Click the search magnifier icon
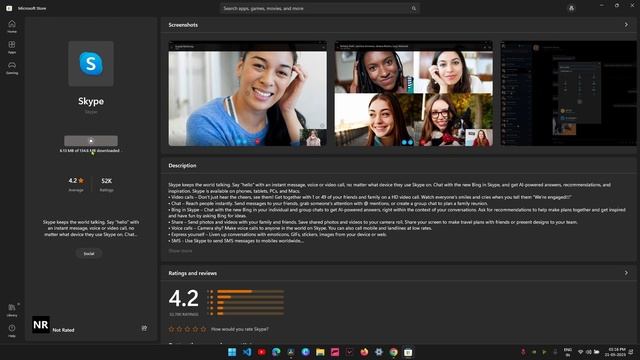Screen dimensions: 640x360 point(413,8)
